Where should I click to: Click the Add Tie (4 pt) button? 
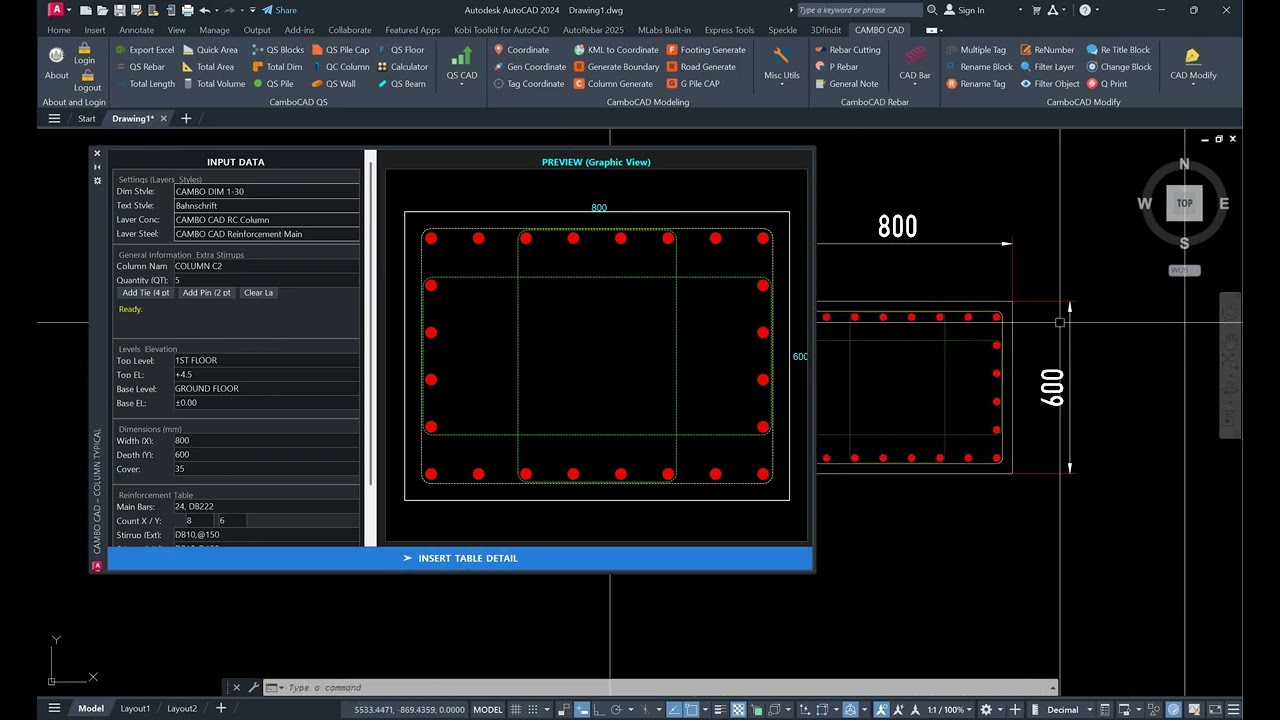pos(146,293)
